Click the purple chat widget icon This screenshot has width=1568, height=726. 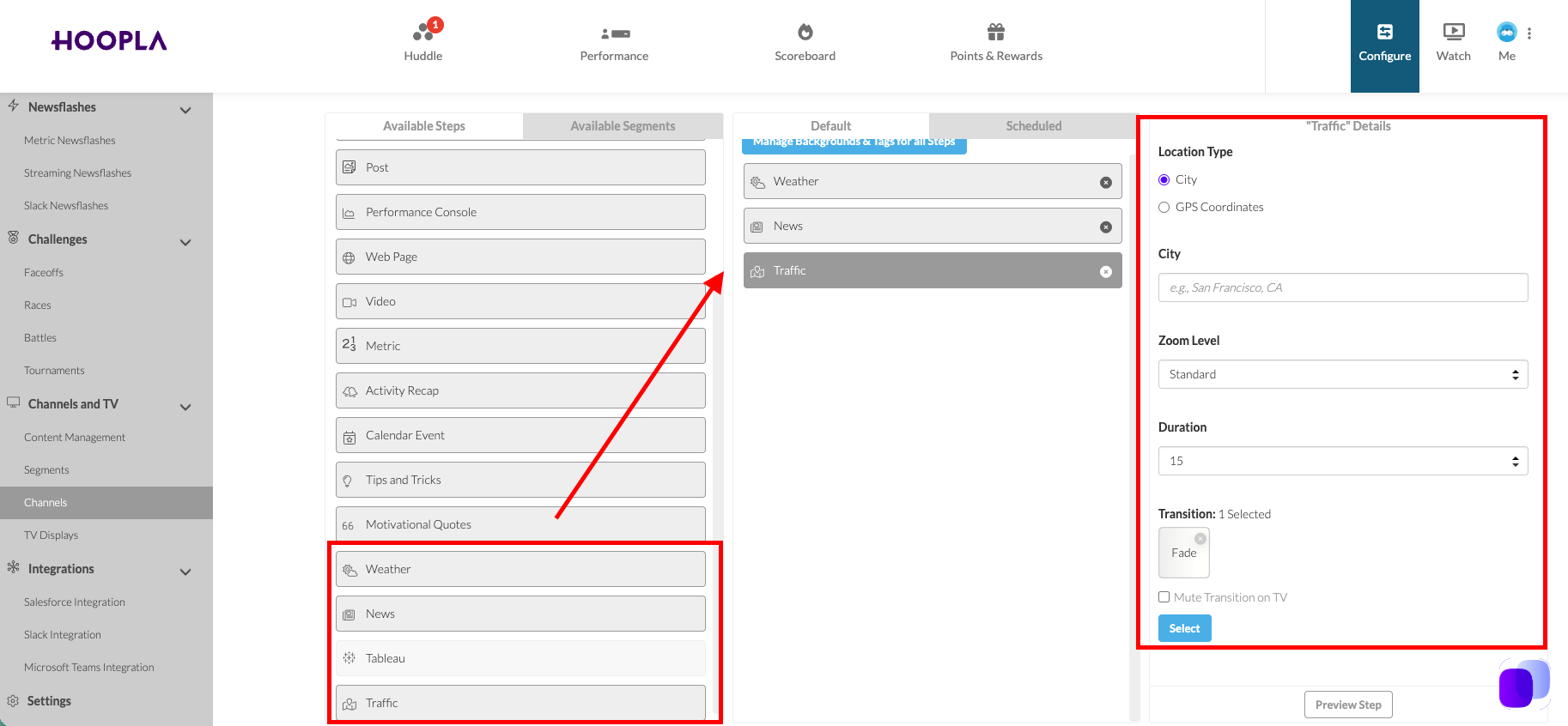(x=1523, y=683)
